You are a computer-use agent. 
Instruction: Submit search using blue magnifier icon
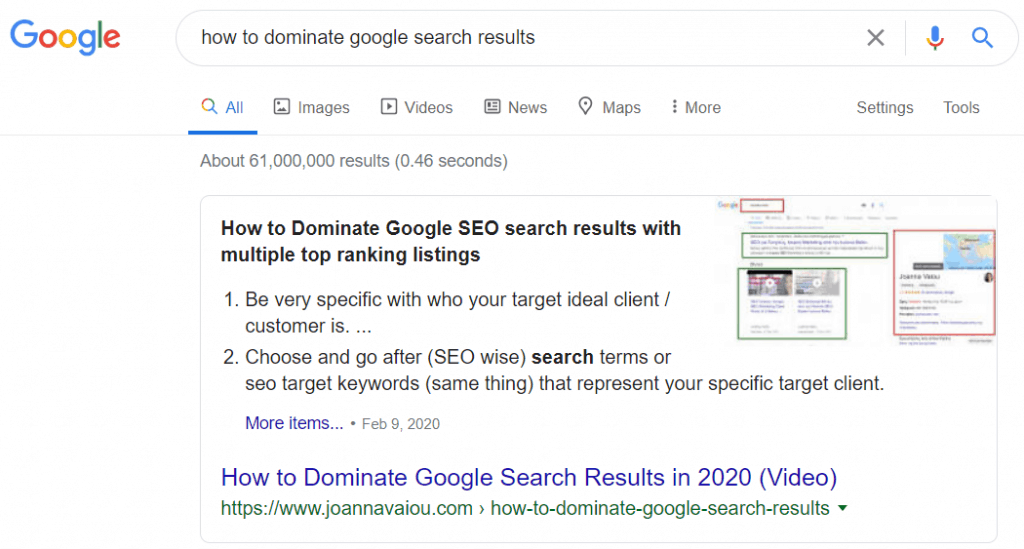tap(982, 38)
